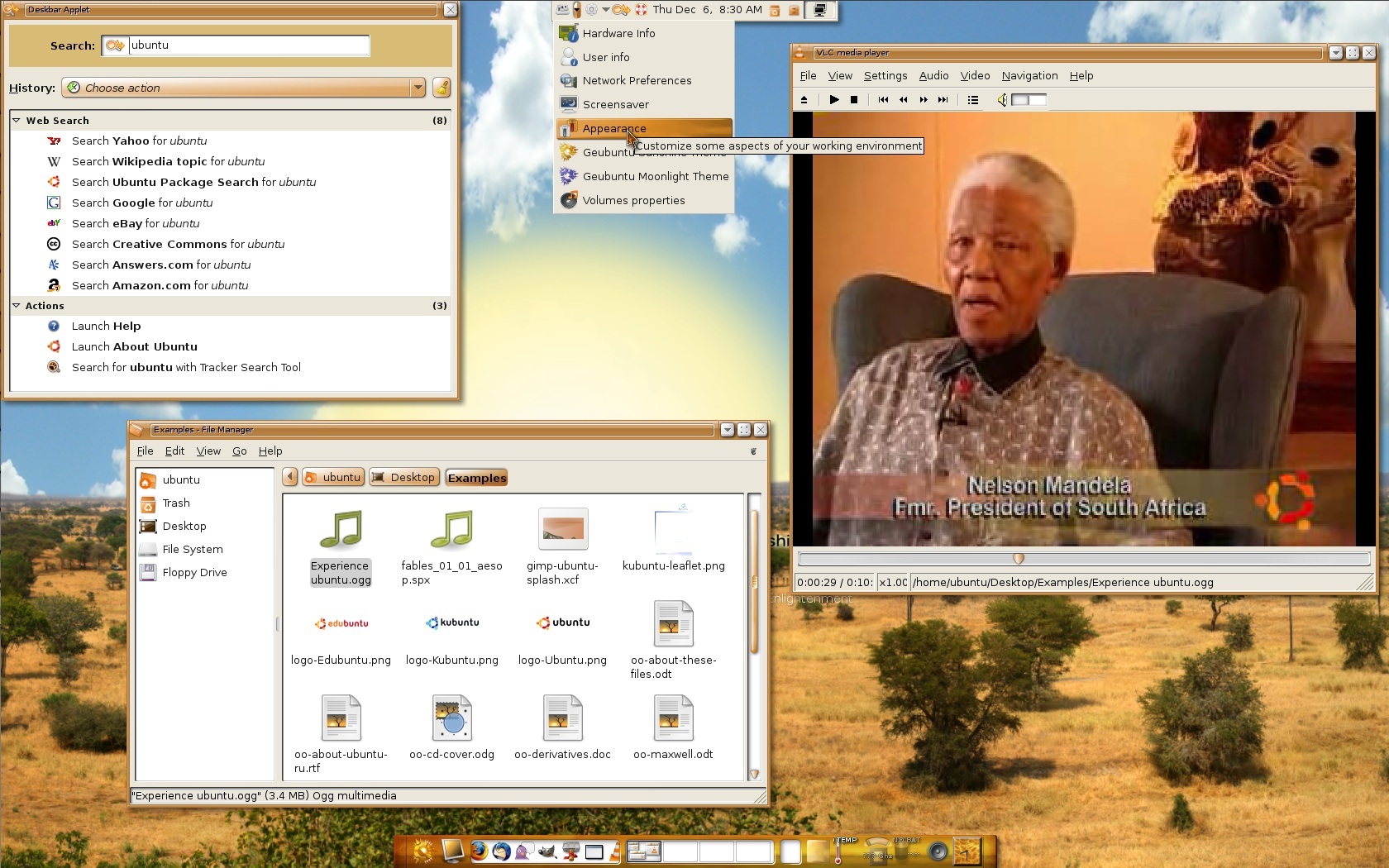Open VLC Video menu
Image resolution: width=1389 pixels, height=868 pixels.
point(975,75)
